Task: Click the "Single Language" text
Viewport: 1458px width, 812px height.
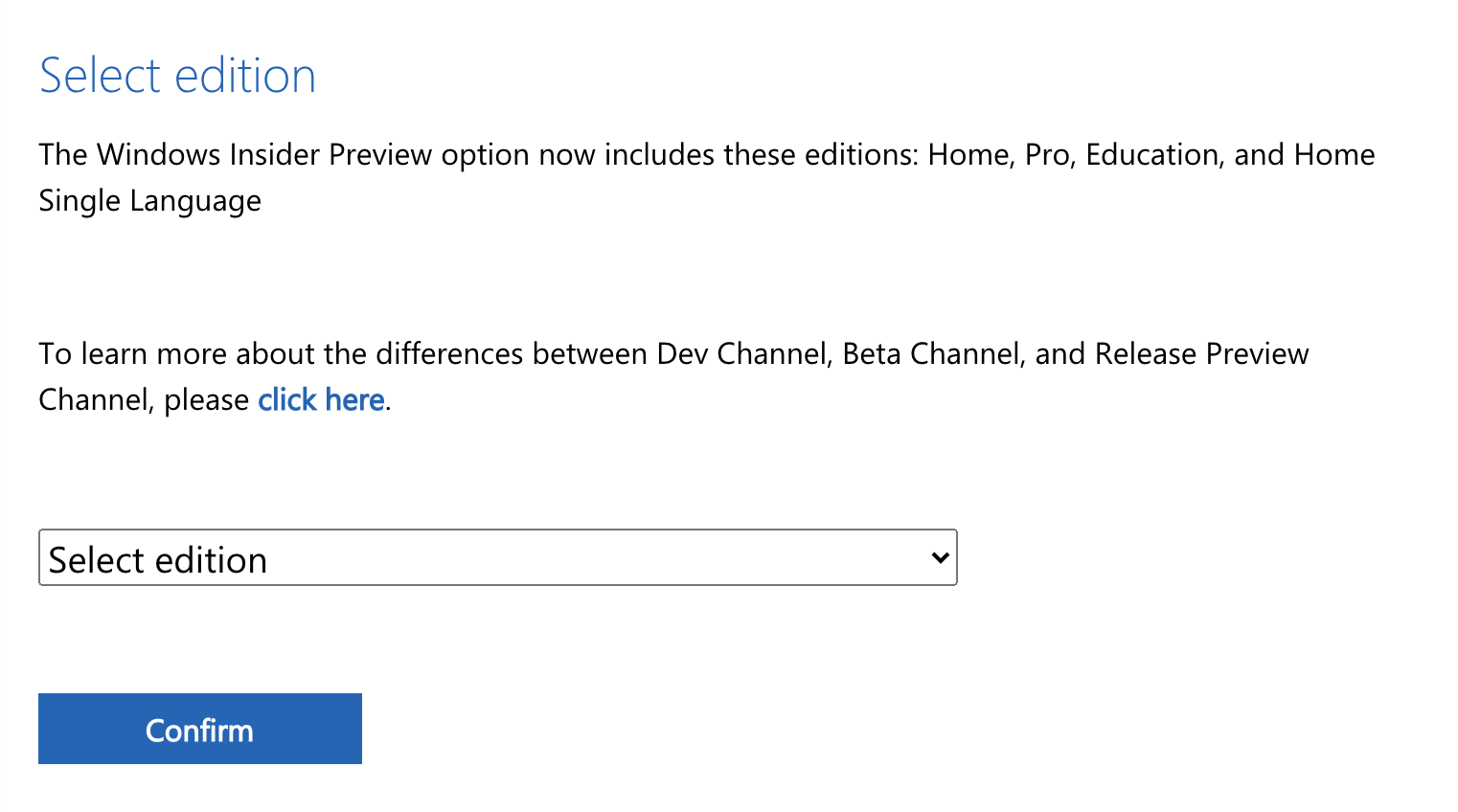Action: (149, 200)
